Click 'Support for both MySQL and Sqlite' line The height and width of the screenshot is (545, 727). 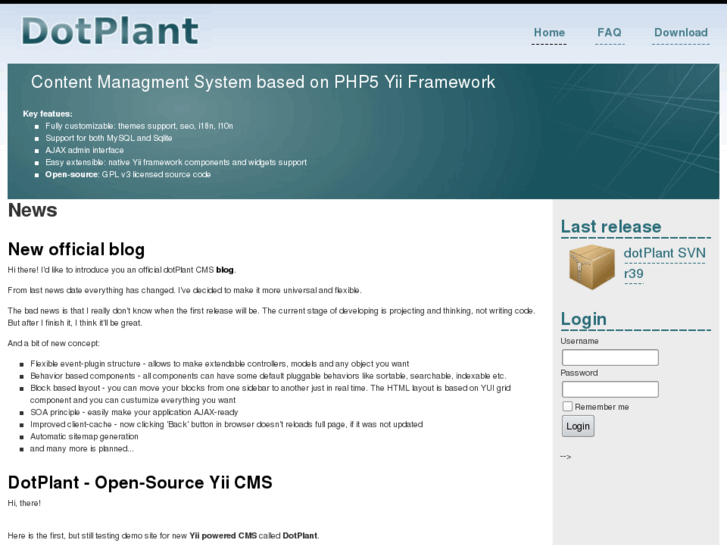[108, 138]
